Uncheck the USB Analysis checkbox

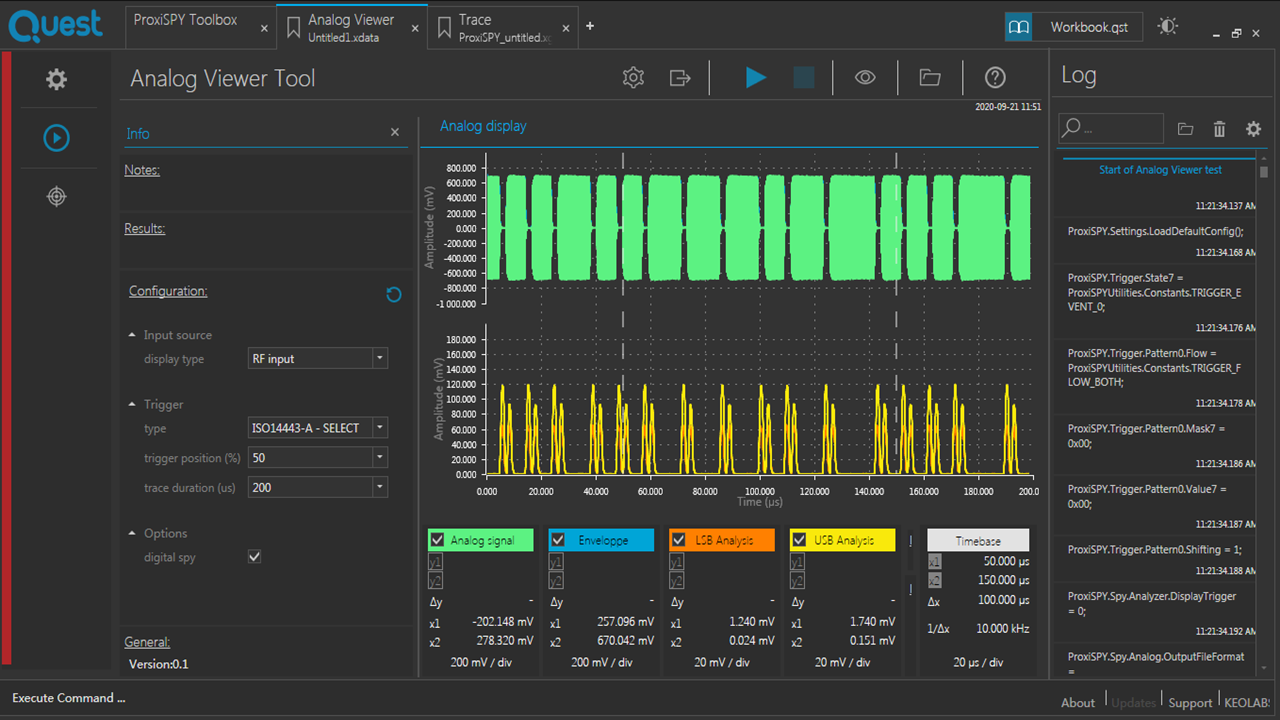(x=798, y=540)
